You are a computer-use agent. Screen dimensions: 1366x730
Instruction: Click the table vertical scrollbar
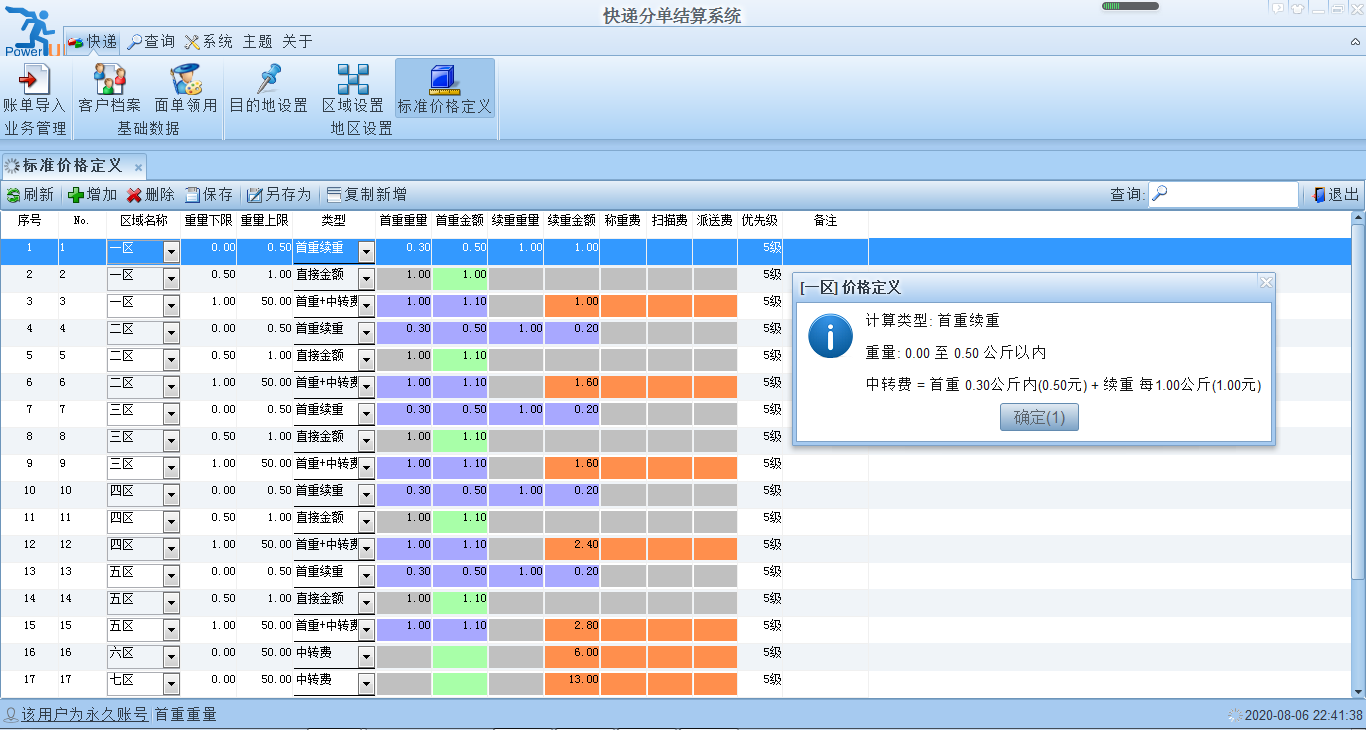(1357, 400)
